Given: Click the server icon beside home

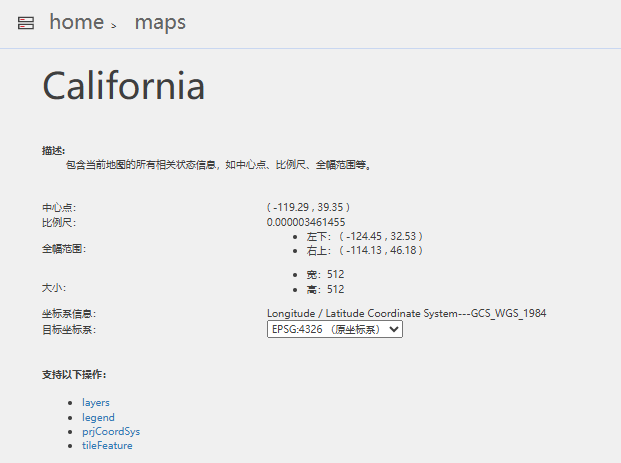Looking at the screenshot, I should pyautogui.click(x=26, y=23).
